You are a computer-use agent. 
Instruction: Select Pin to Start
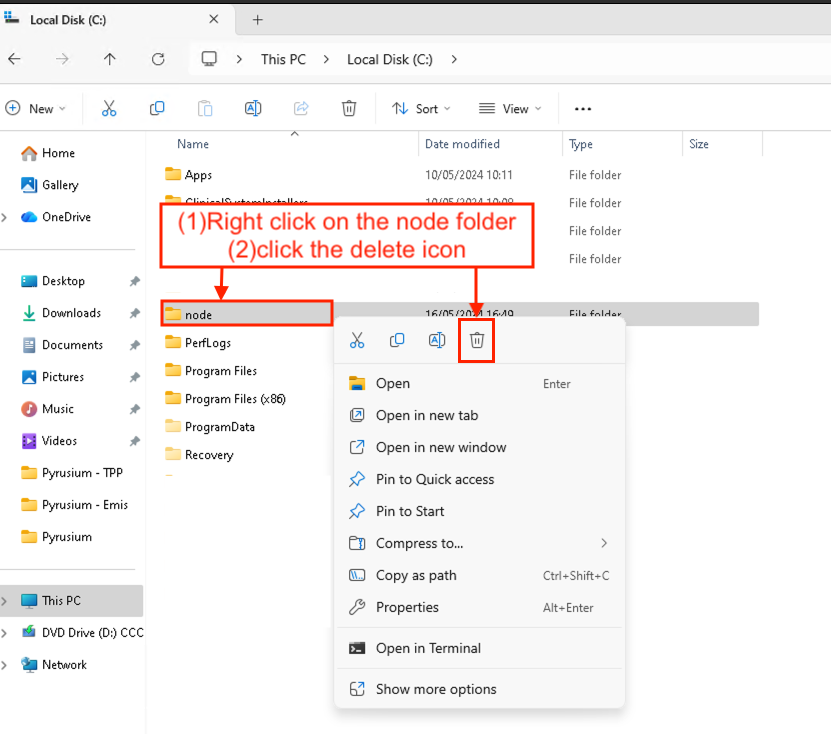pos(480,511)
